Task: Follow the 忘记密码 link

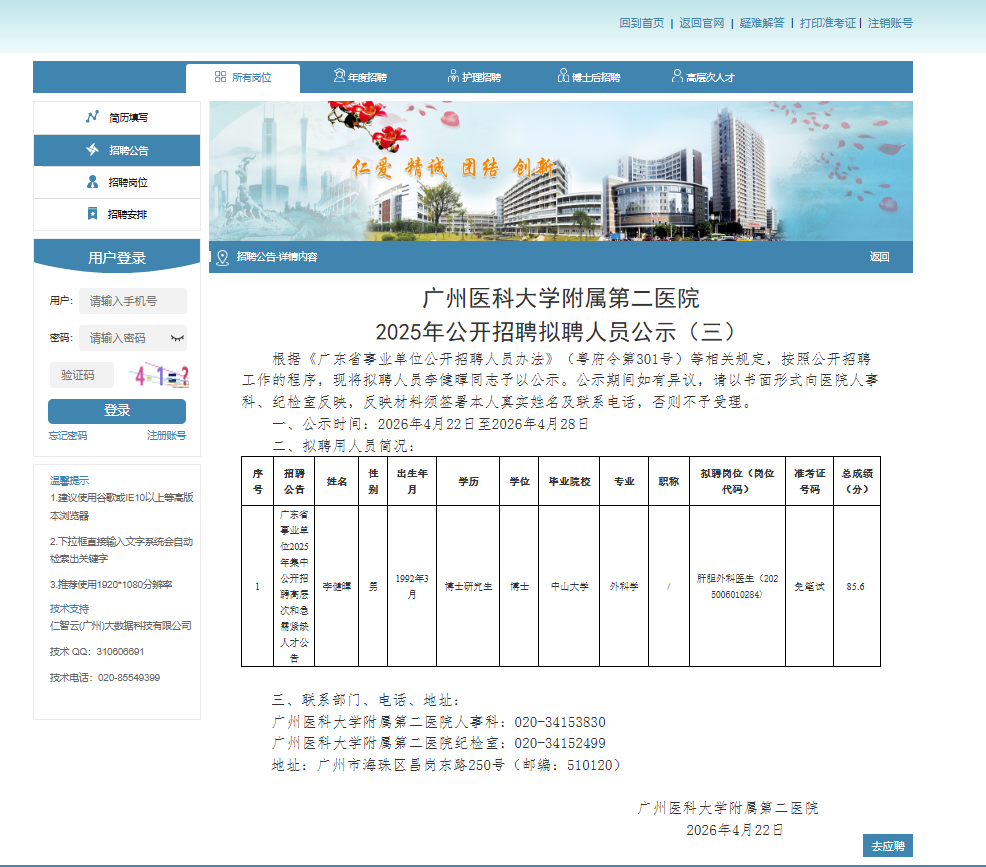Action: point(68,435)
